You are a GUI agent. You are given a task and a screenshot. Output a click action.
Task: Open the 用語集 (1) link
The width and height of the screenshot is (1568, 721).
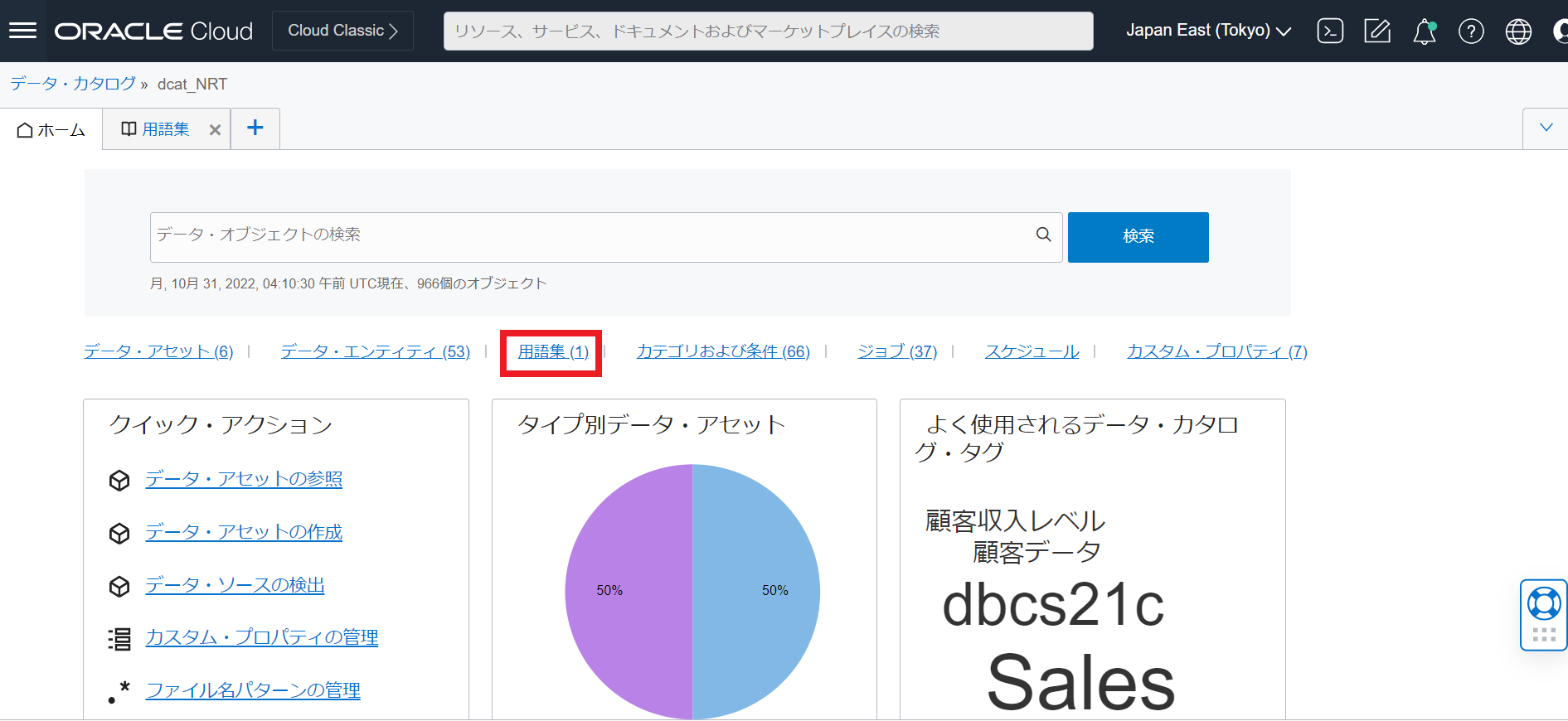553,351
